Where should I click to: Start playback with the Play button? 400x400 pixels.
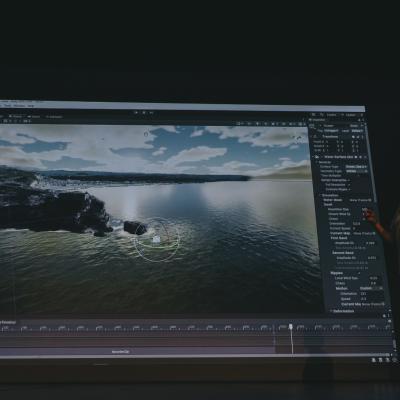(137, 113)
